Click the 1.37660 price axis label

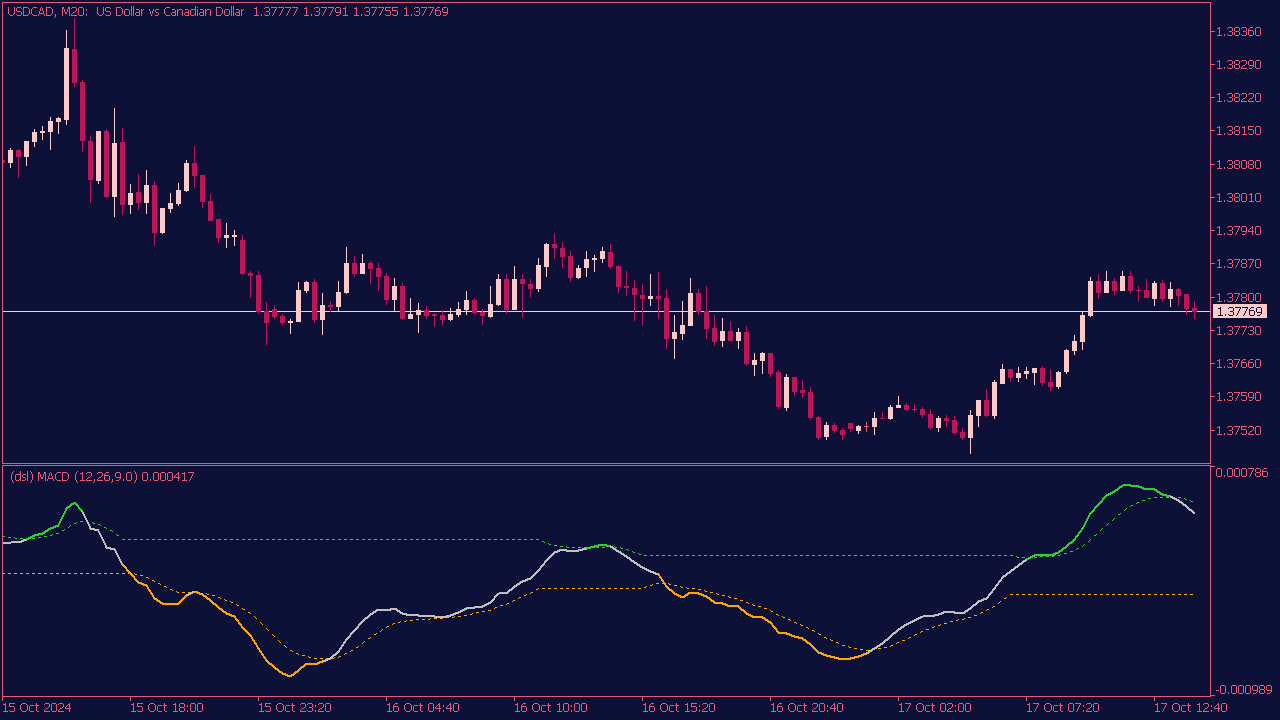[x=1238, y=364]
